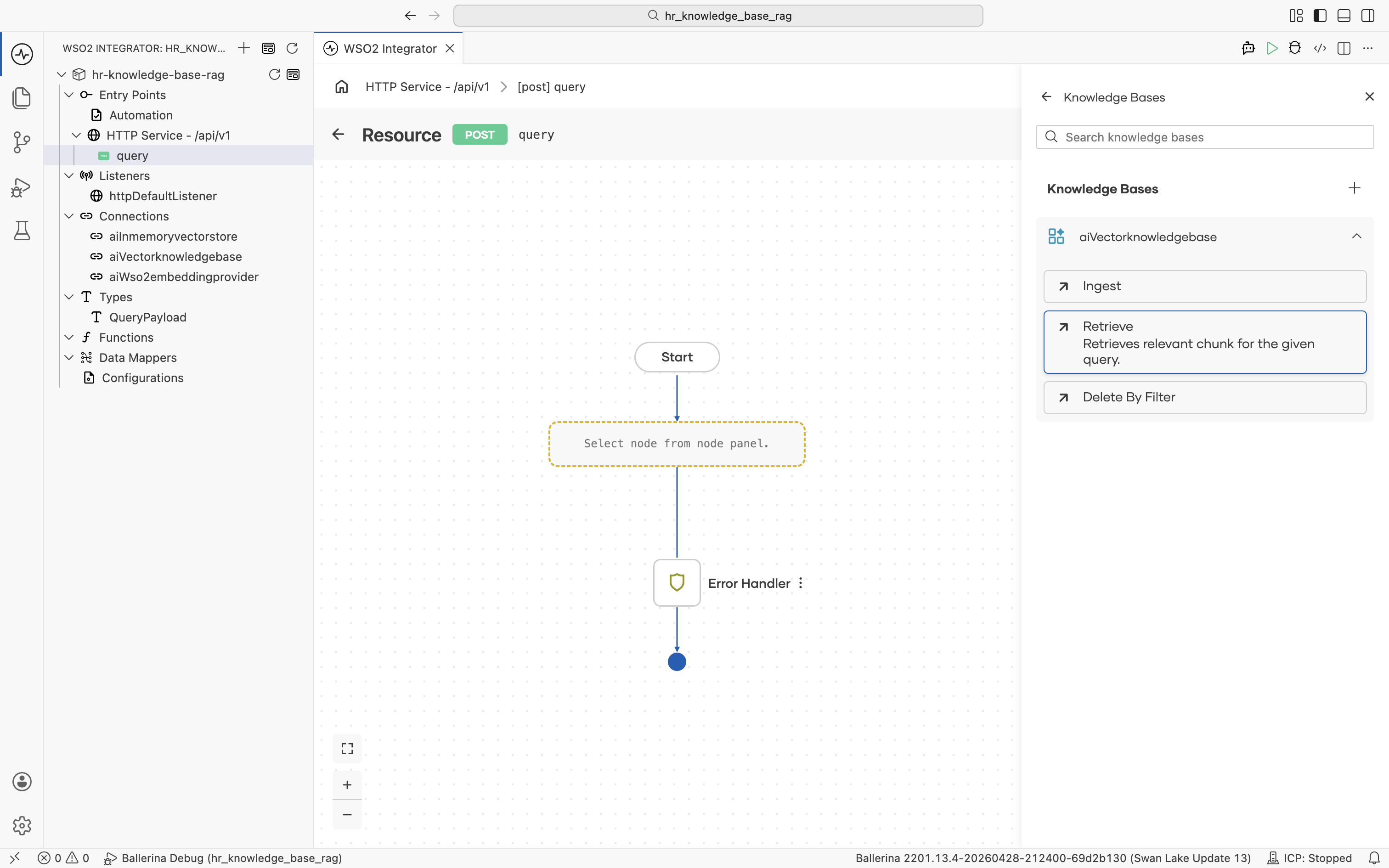Show source code view
The height and width of the screenshot is (868, 1389).
click(1320, 48)
